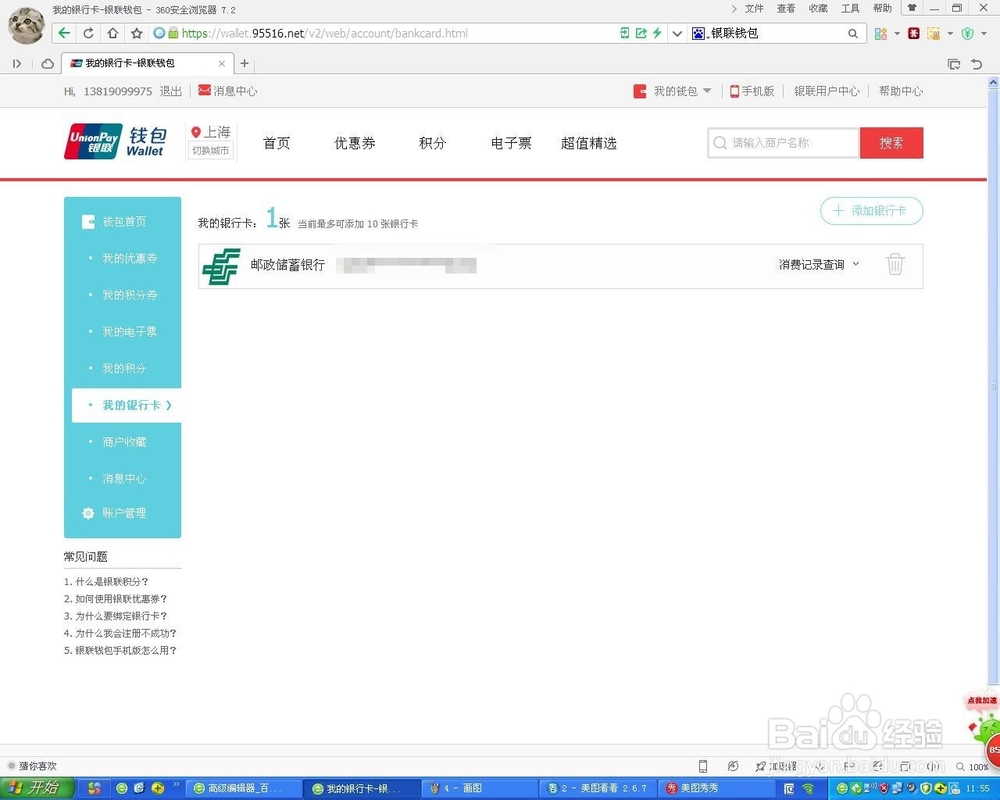Open the 电子票 navigation tab
The width and height of the screenshot is (1000, 800).
click(x=511, y=143)
